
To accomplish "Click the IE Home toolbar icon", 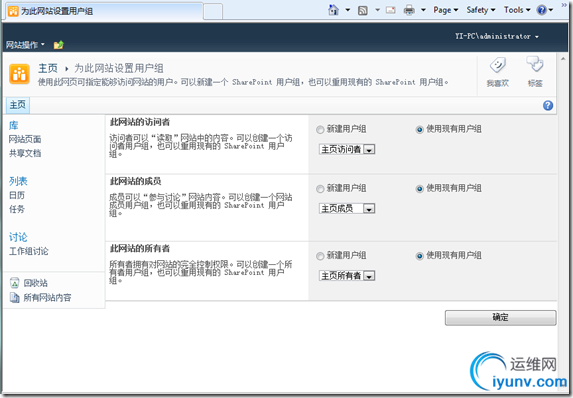I will pos(333,10).
